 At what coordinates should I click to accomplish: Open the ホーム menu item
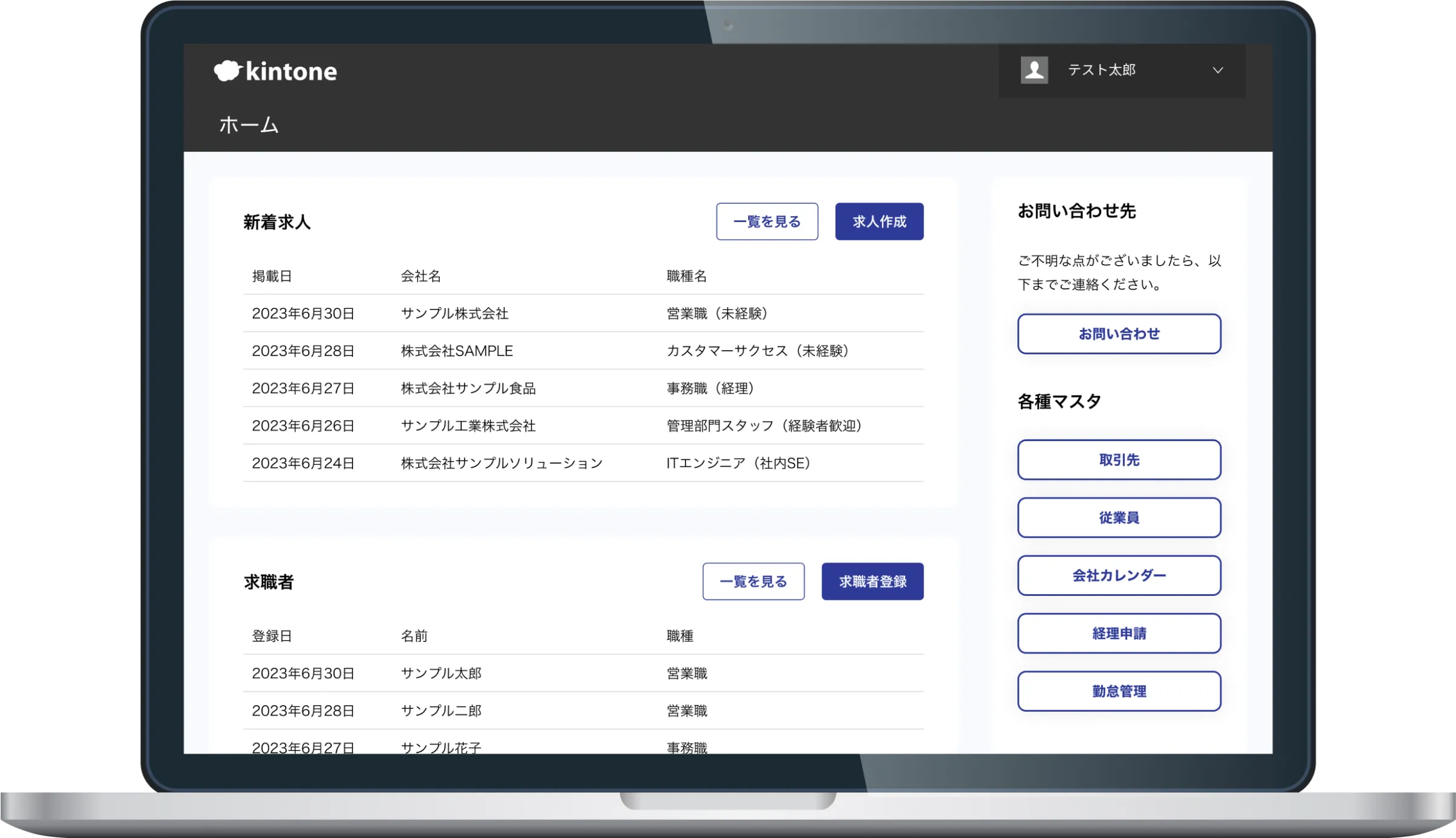[249, 125]
